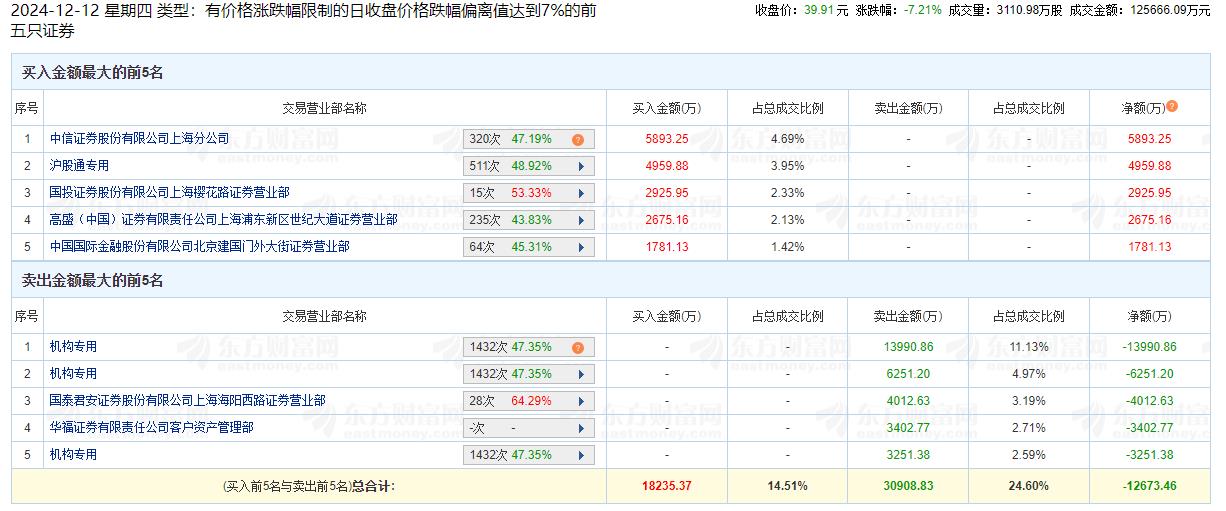Expand the 511次 48.92% stats arrow
1226x511 pixels.
coord(579,167)
